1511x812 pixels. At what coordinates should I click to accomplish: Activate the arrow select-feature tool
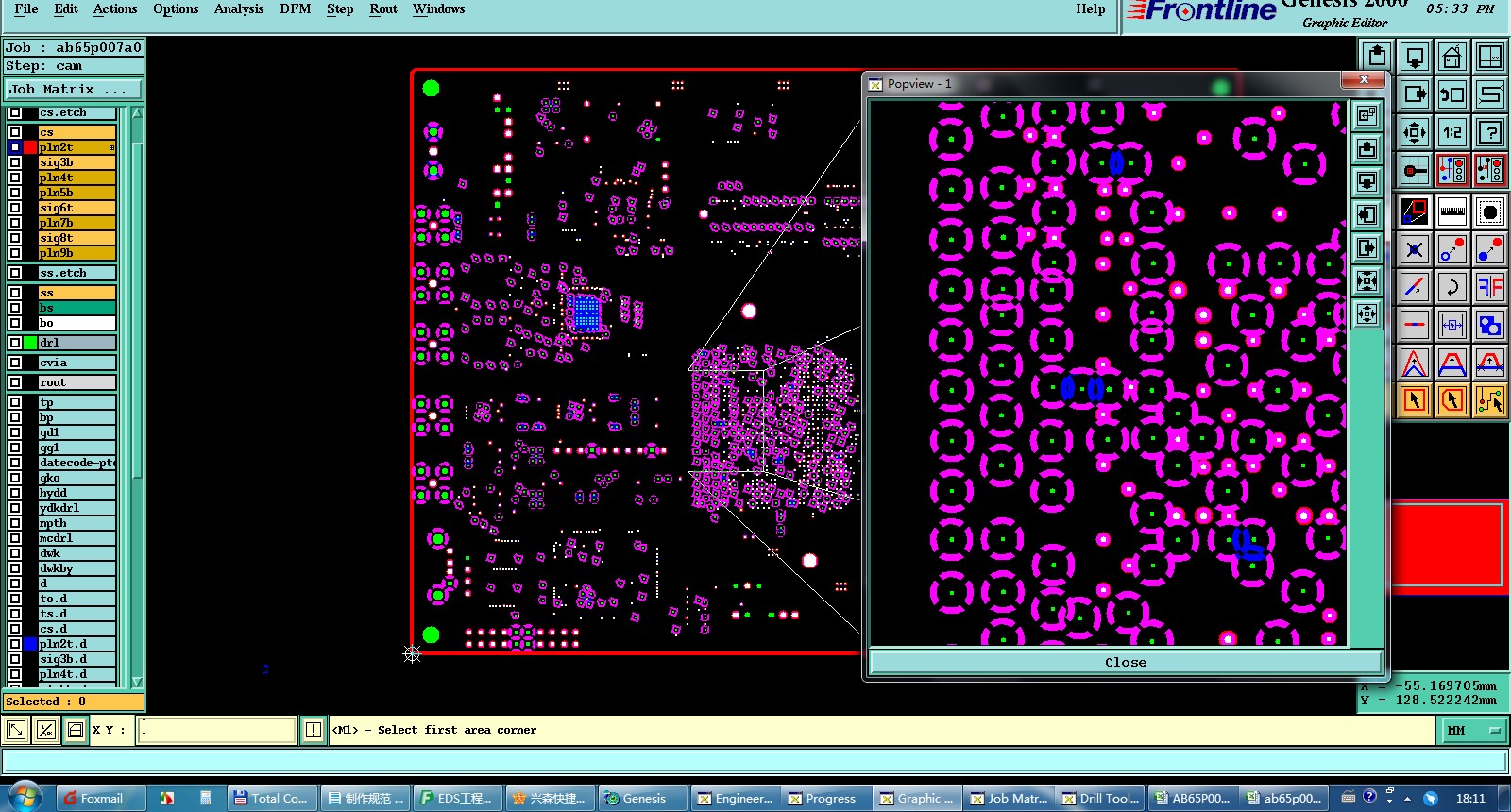pyautogui.click(x=1414, y=400)
